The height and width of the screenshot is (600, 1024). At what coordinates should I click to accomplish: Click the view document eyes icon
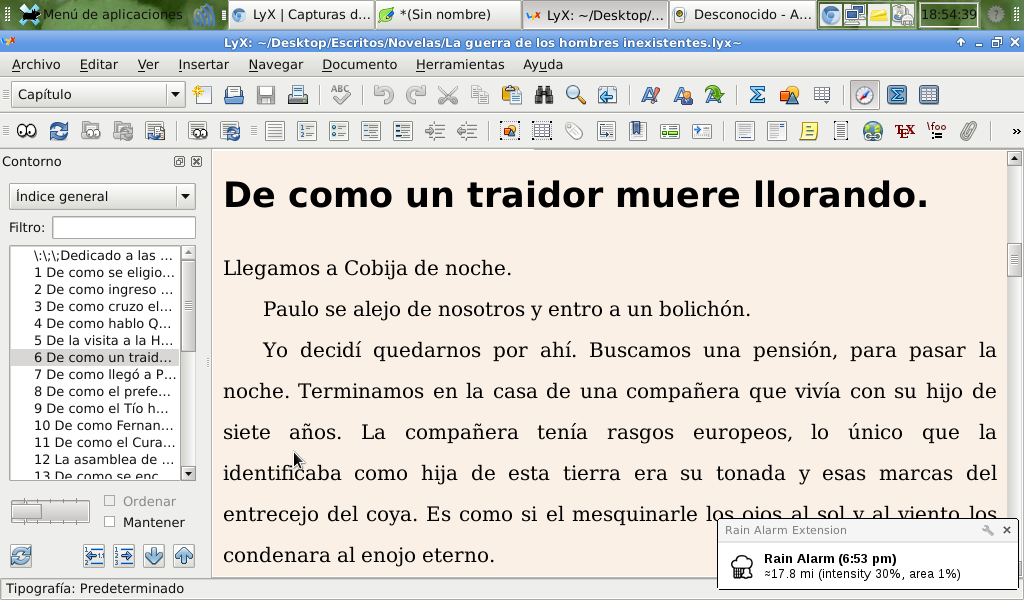click(26, 131)
